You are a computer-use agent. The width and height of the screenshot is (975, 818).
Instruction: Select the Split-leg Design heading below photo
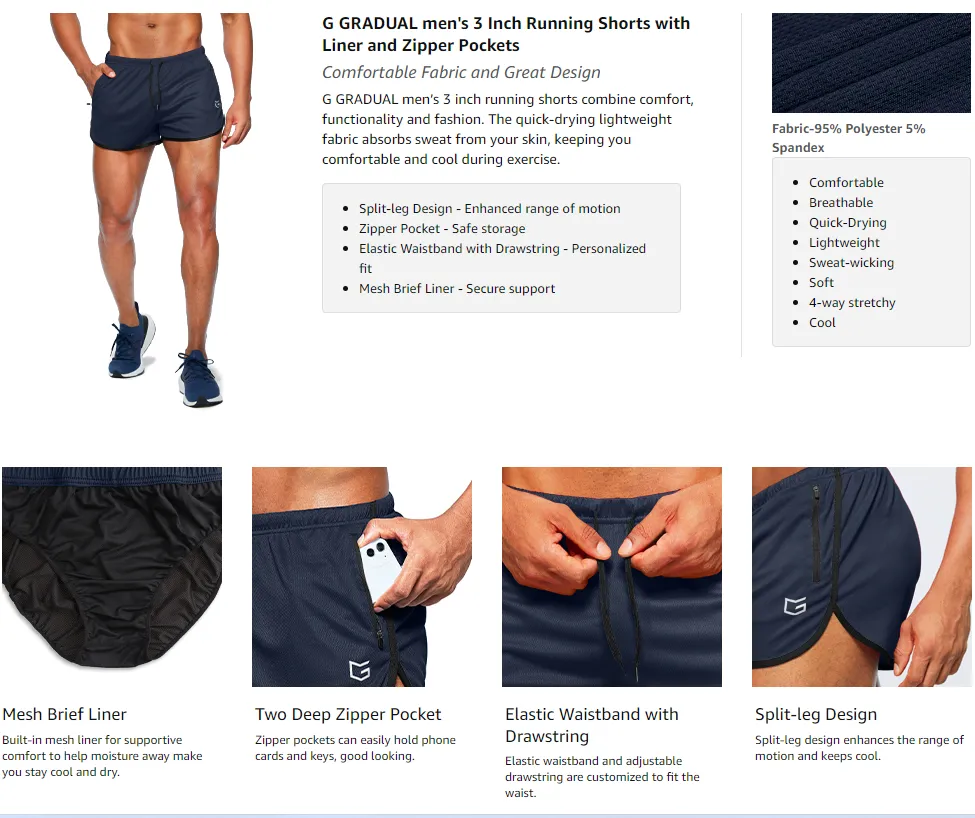816,714
